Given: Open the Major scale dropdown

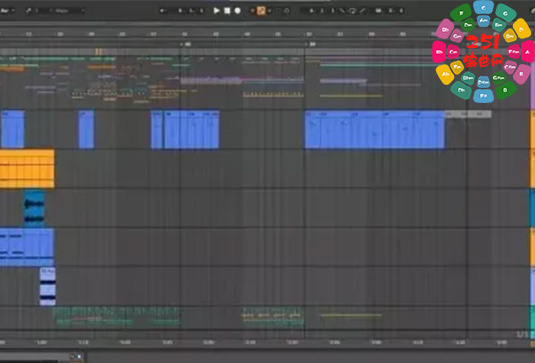Looking at the screenshot, I should [x=70, y=11].
